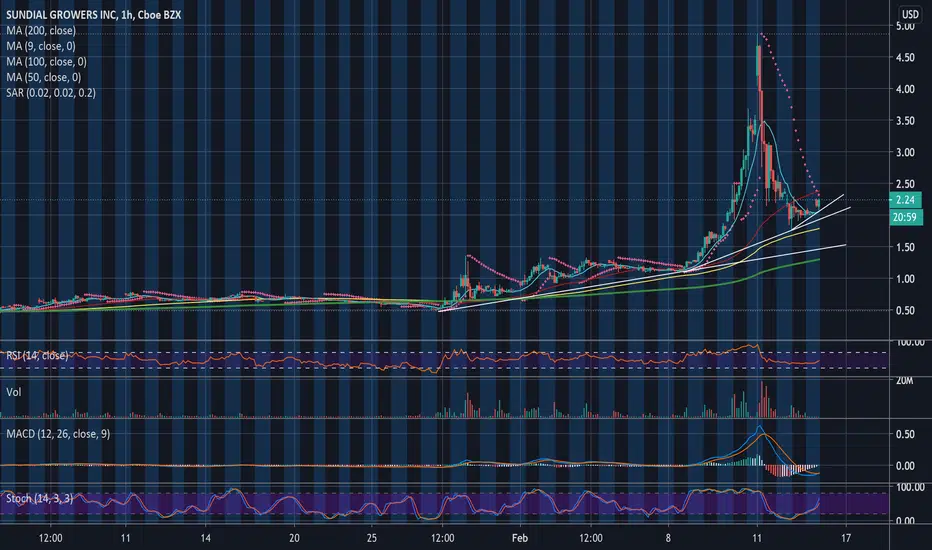932x550 pixels.
Task: Click the 5.00 price axis label
Action: 905,27
